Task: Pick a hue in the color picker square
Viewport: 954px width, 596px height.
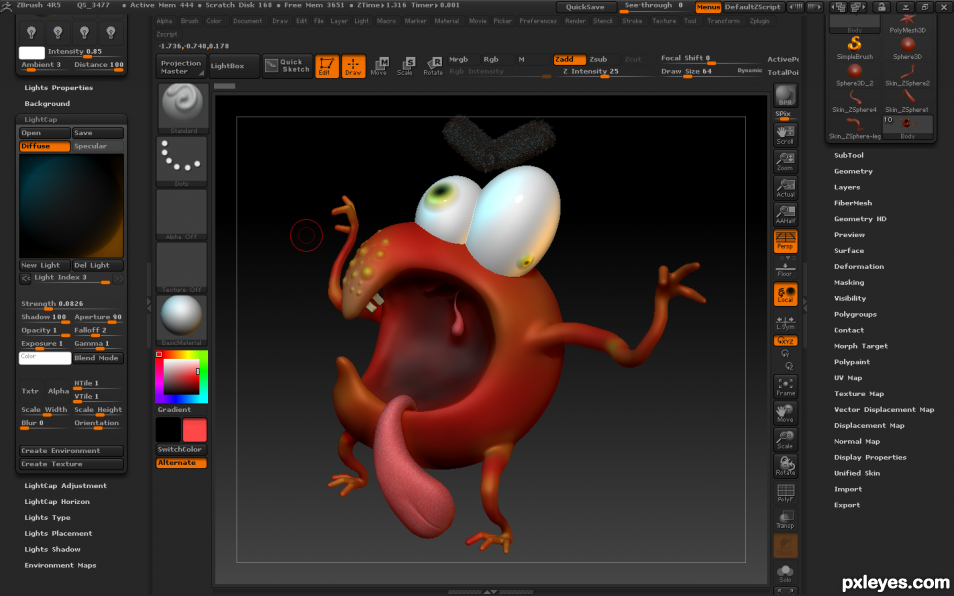Action: tap(181, 377)
